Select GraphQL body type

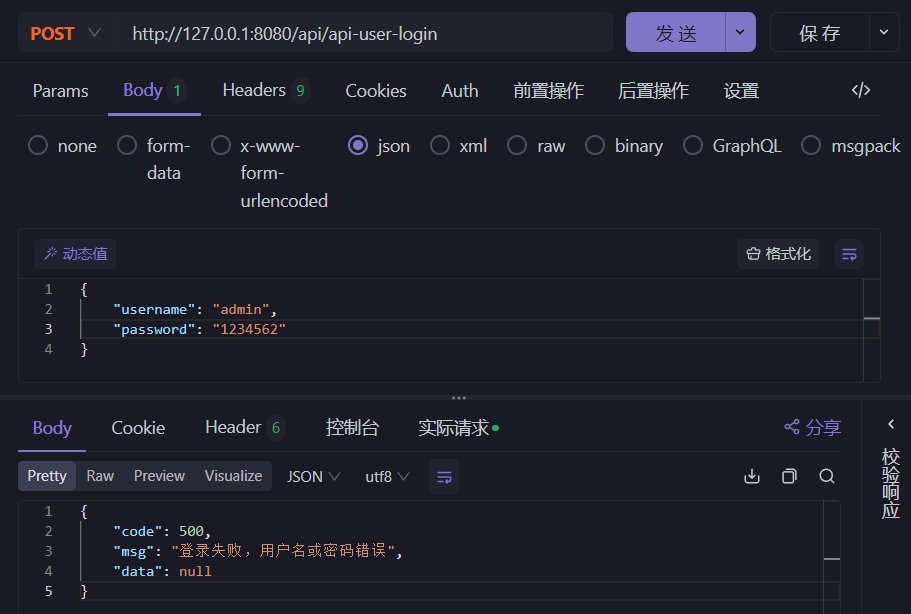point(693,146)
